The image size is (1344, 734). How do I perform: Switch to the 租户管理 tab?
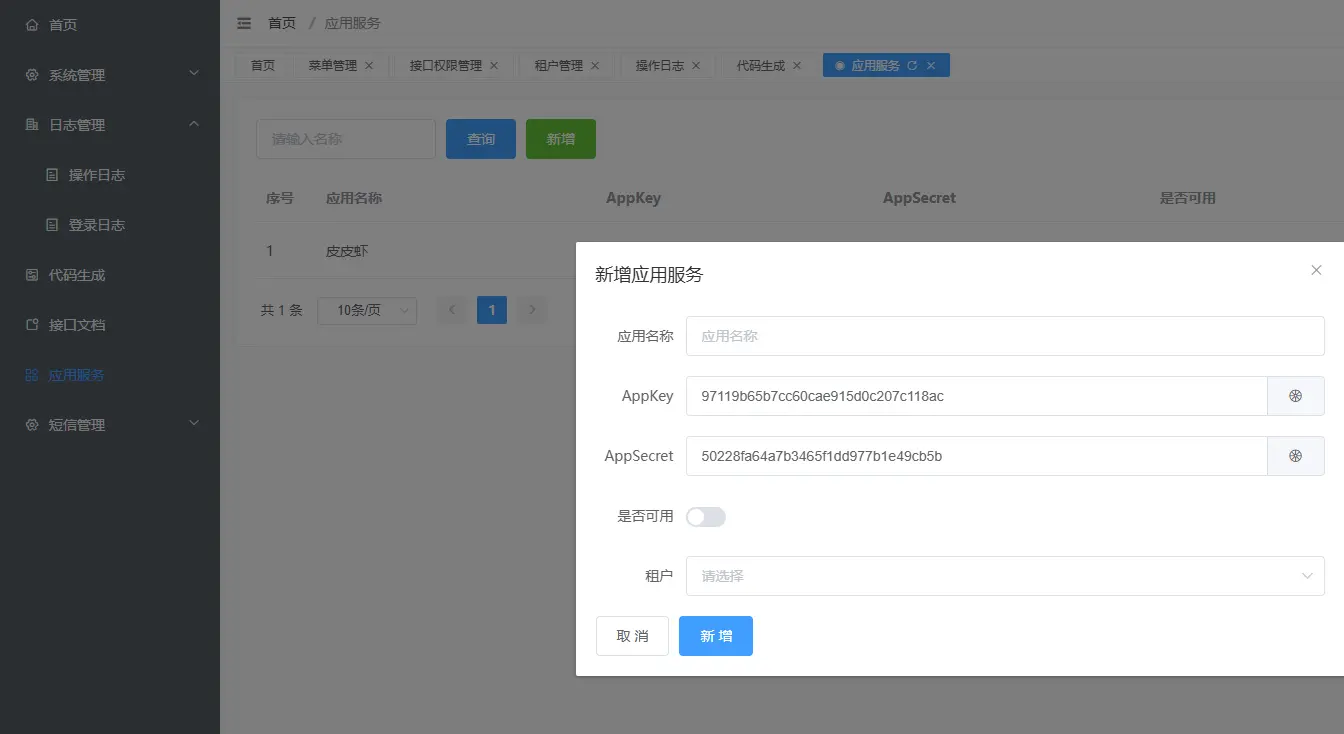[x=558, y=64]
